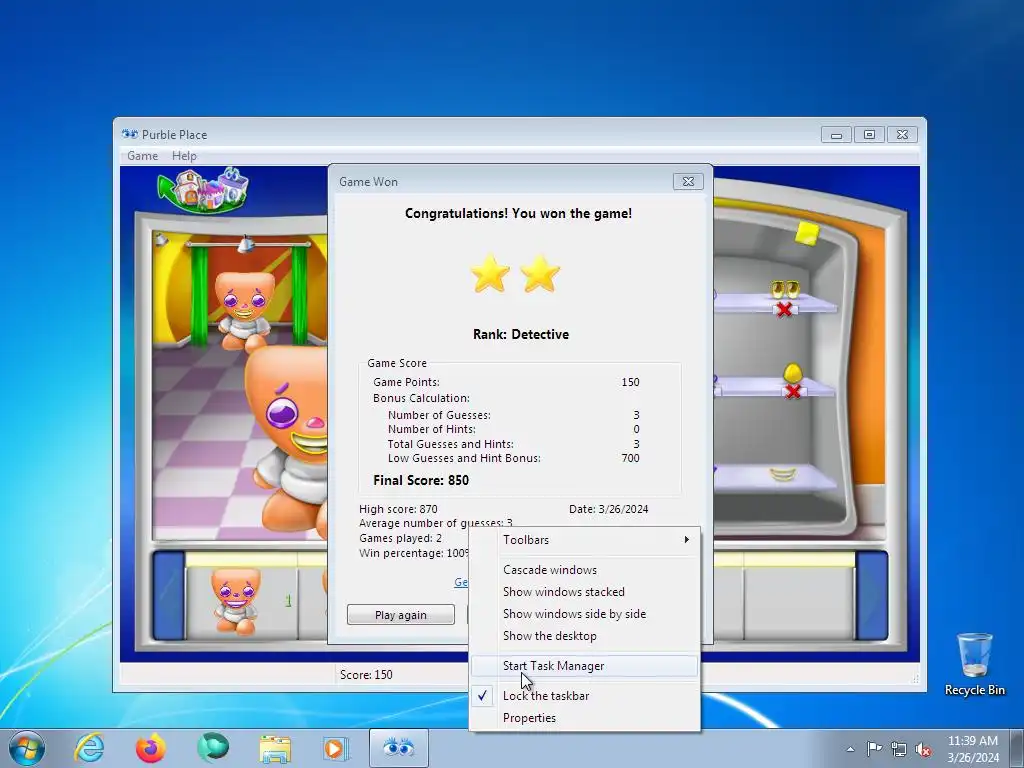The image size is (1024, 768).
Task: Click the Purble standing by green curtains
Action: (x=244, y=312)
